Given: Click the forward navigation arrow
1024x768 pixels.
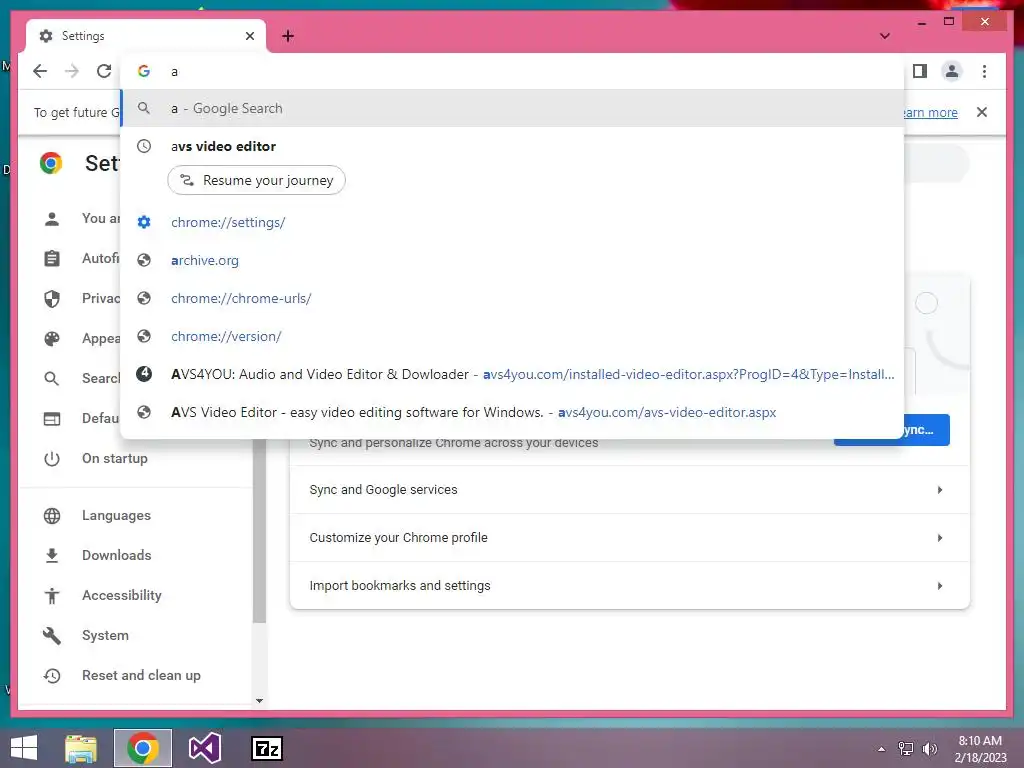Looking at the screenshot, I should 72,71.
